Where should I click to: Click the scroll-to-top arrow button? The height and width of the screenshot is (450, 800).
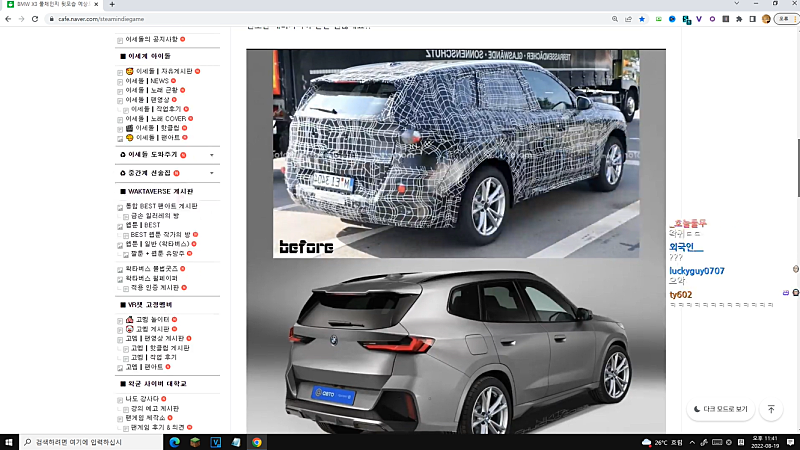click(771, 409)
